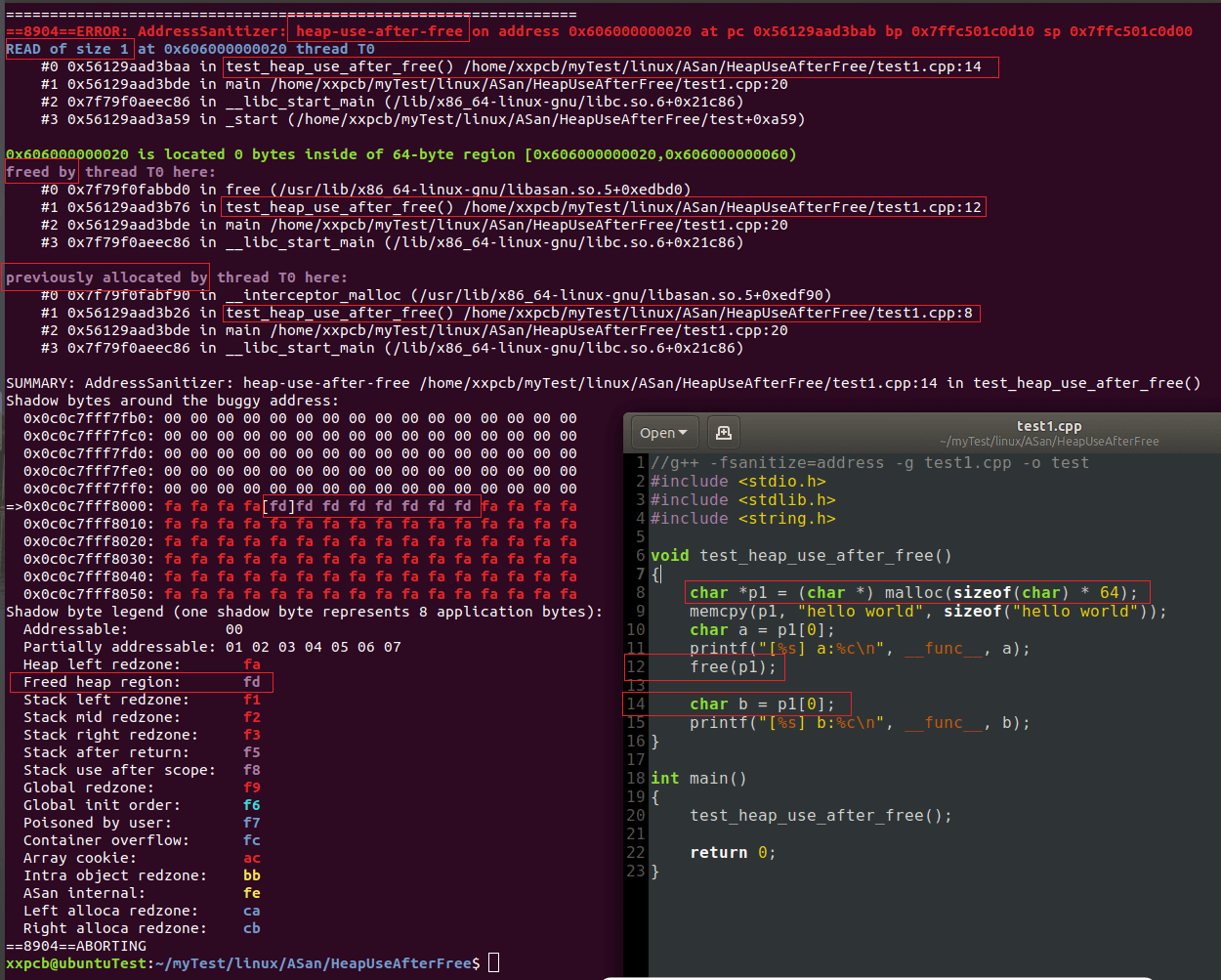Click the 'Addressable:' legend row
Viewport: 1221px width, 980px height.
[133, 629]
